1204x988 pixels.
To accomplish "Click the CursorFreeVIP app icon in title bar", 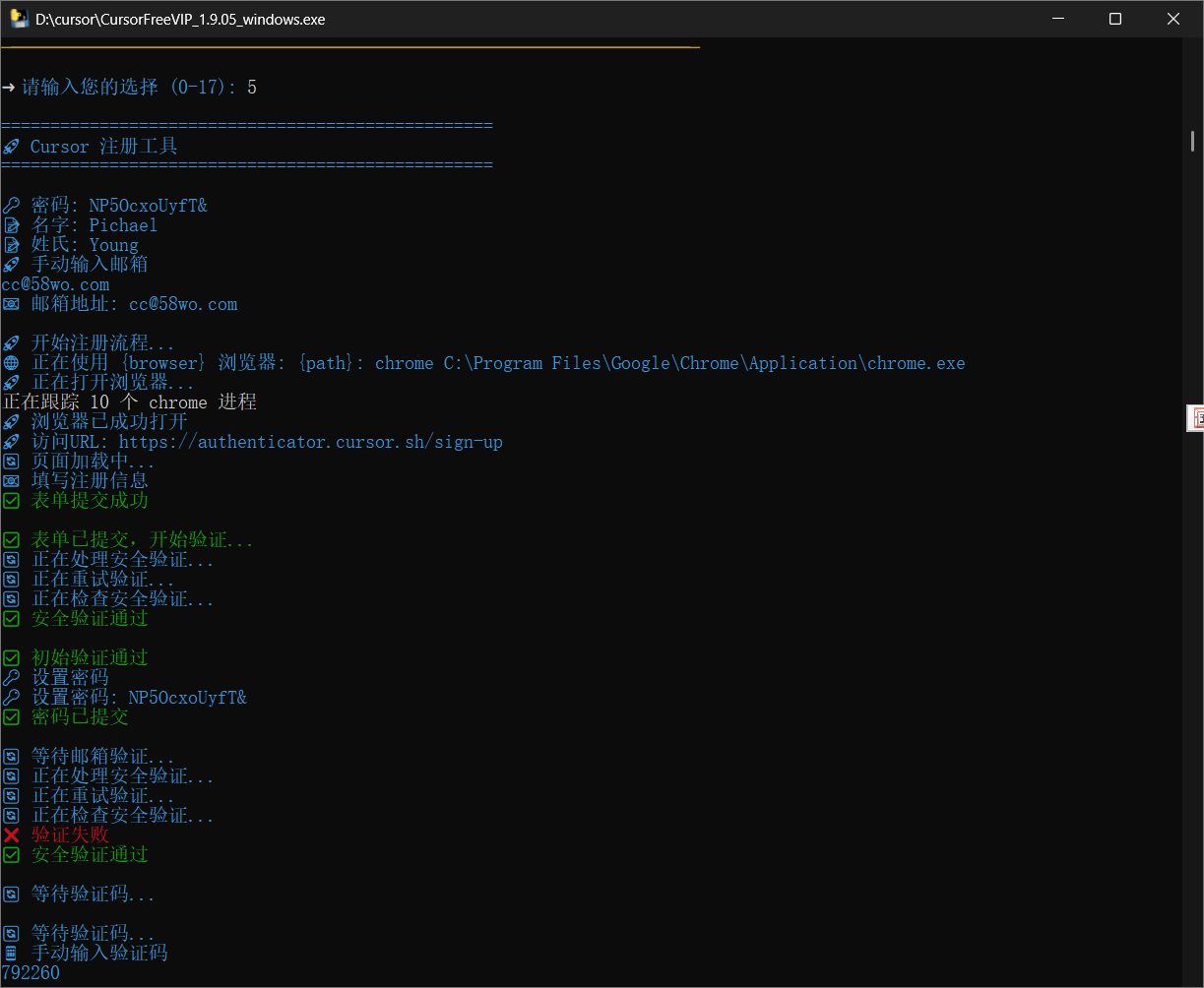I will [19, 19].
